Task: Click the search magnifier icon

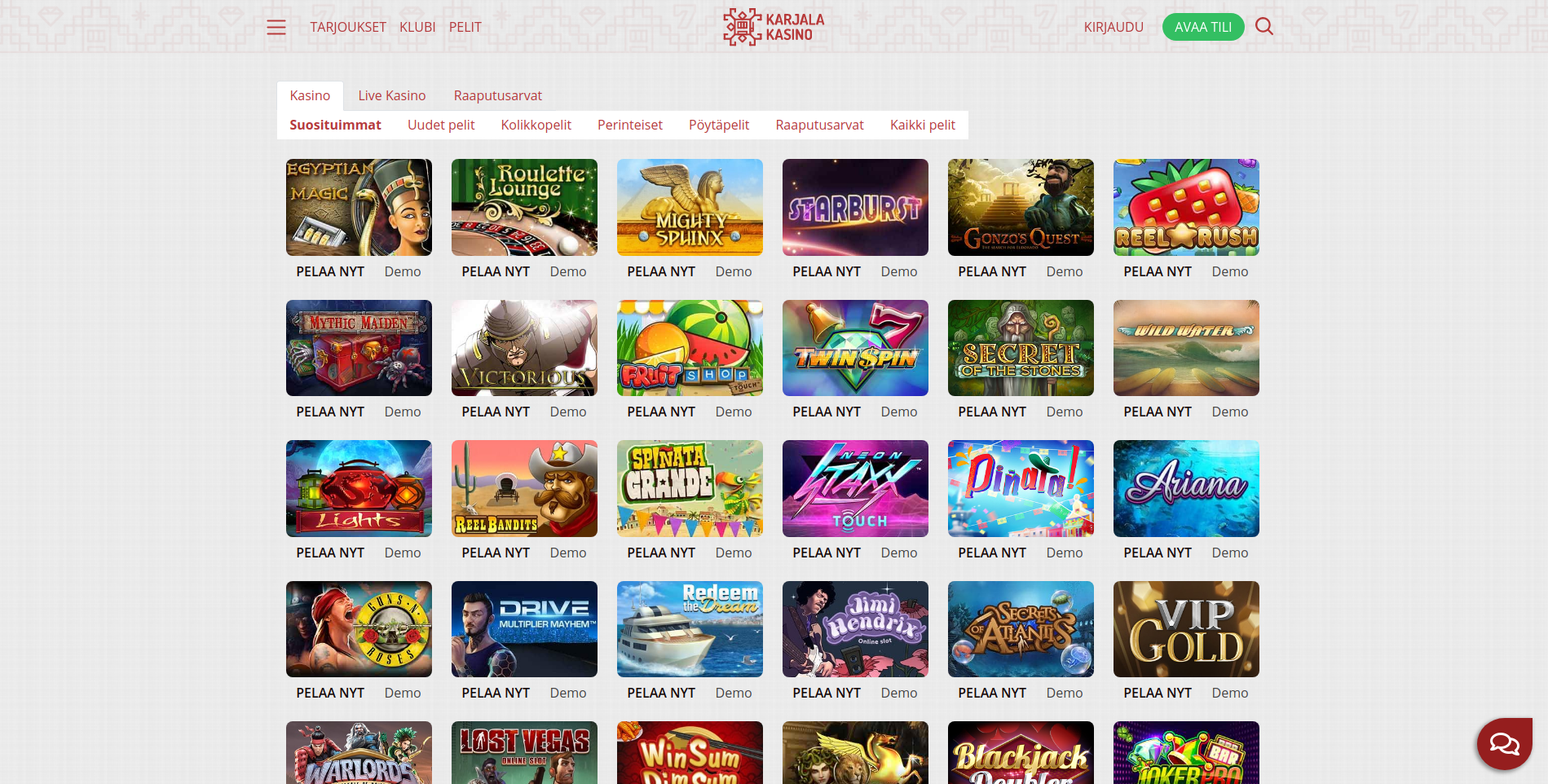Action: (x=1264, y=26)
